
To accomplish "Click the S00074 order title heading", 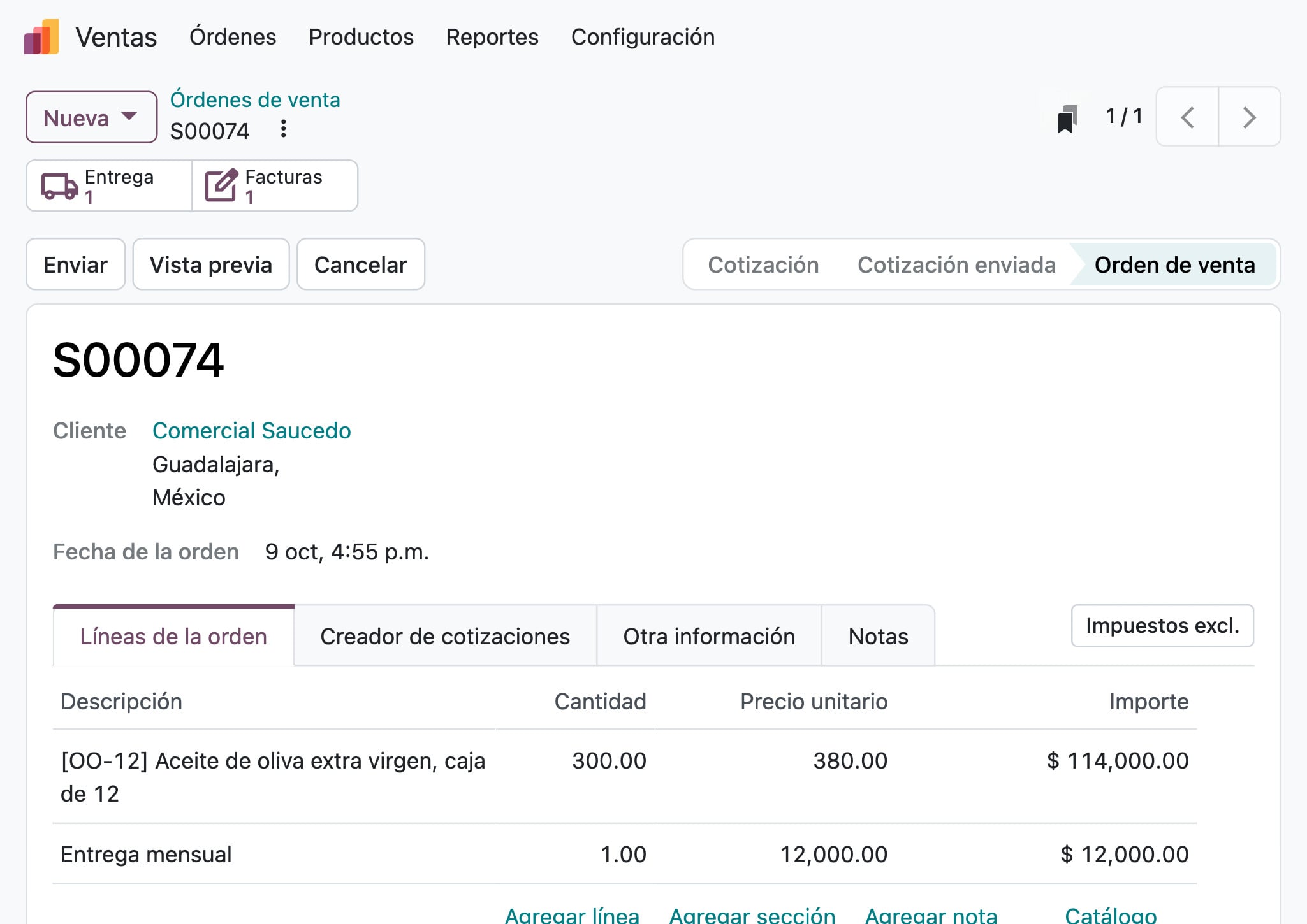I will point(138,360).
